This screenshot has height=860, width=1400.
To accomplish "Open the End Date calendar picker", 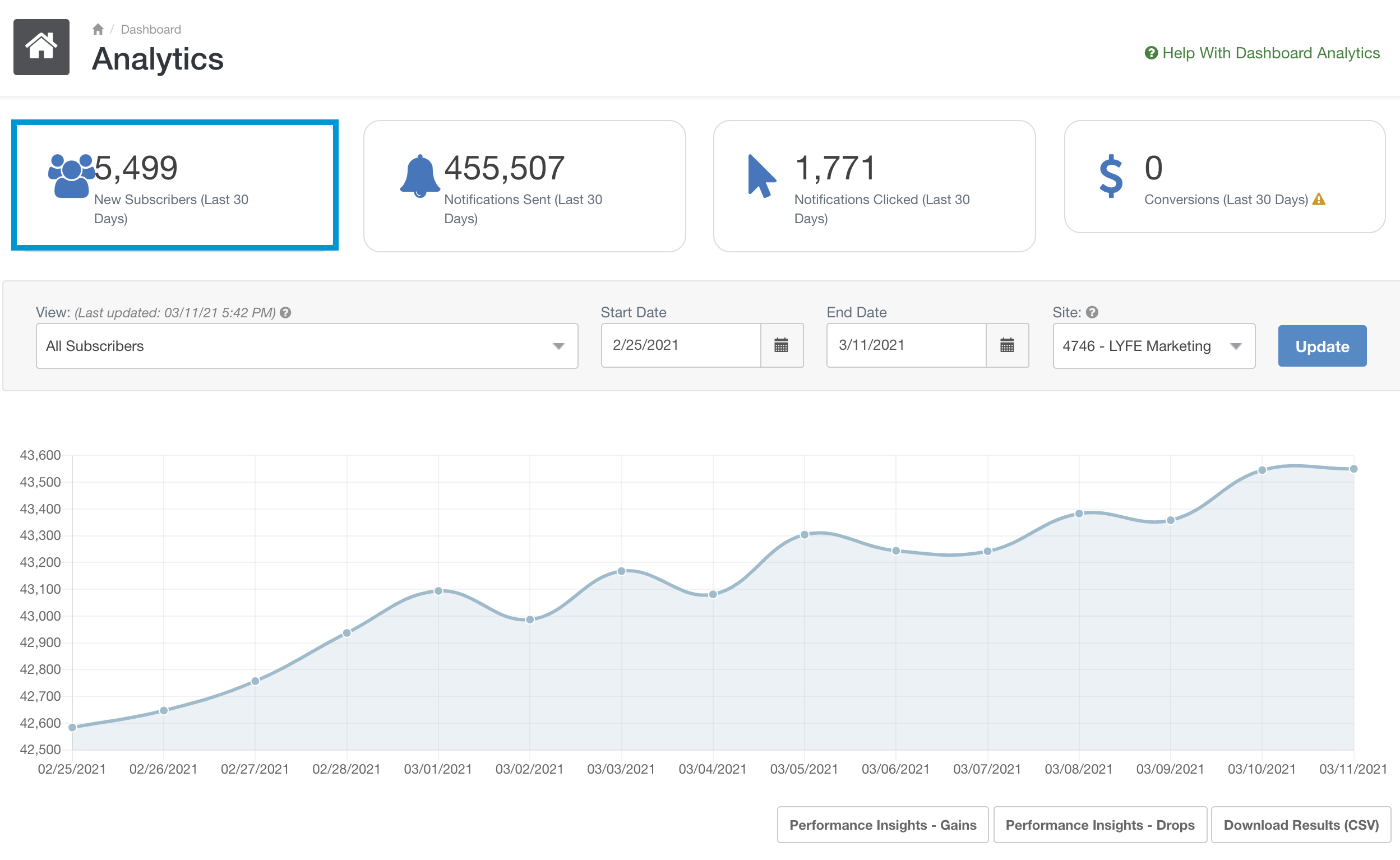I will (x=1007, y=345).
